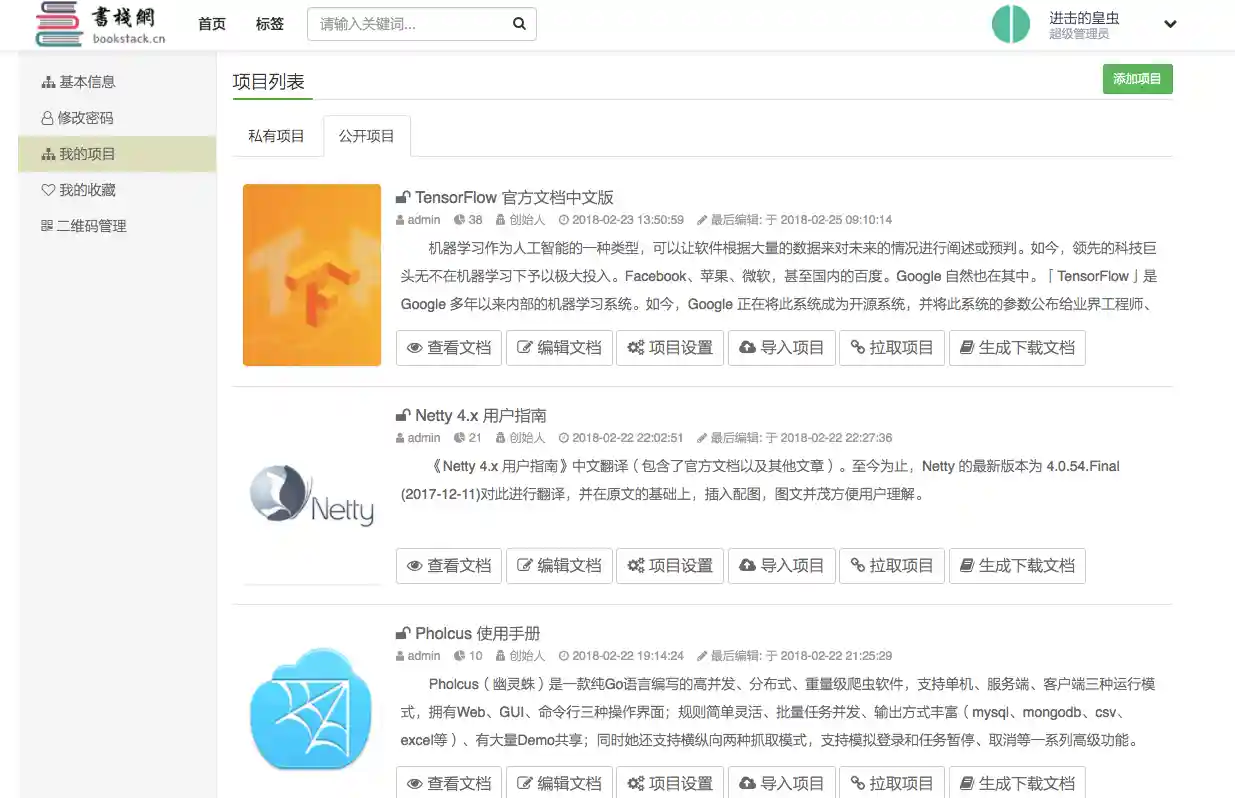The image size is (1235, 798).
Task: Click the green 添加项目 button
Action: click(x=1138, y=78)
